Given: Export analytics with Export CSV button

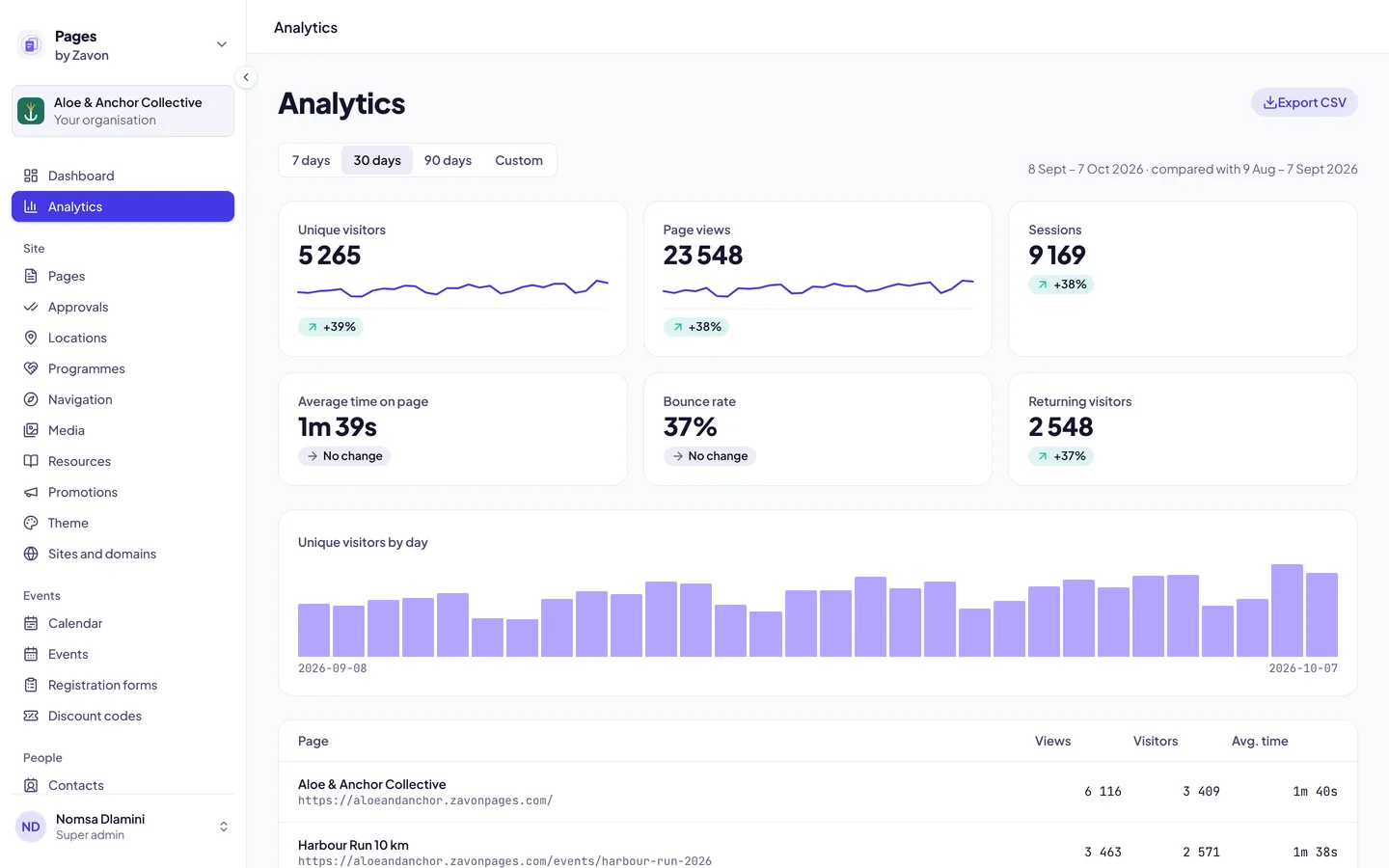Looking at the screenshot, I should pos(1304,102).
